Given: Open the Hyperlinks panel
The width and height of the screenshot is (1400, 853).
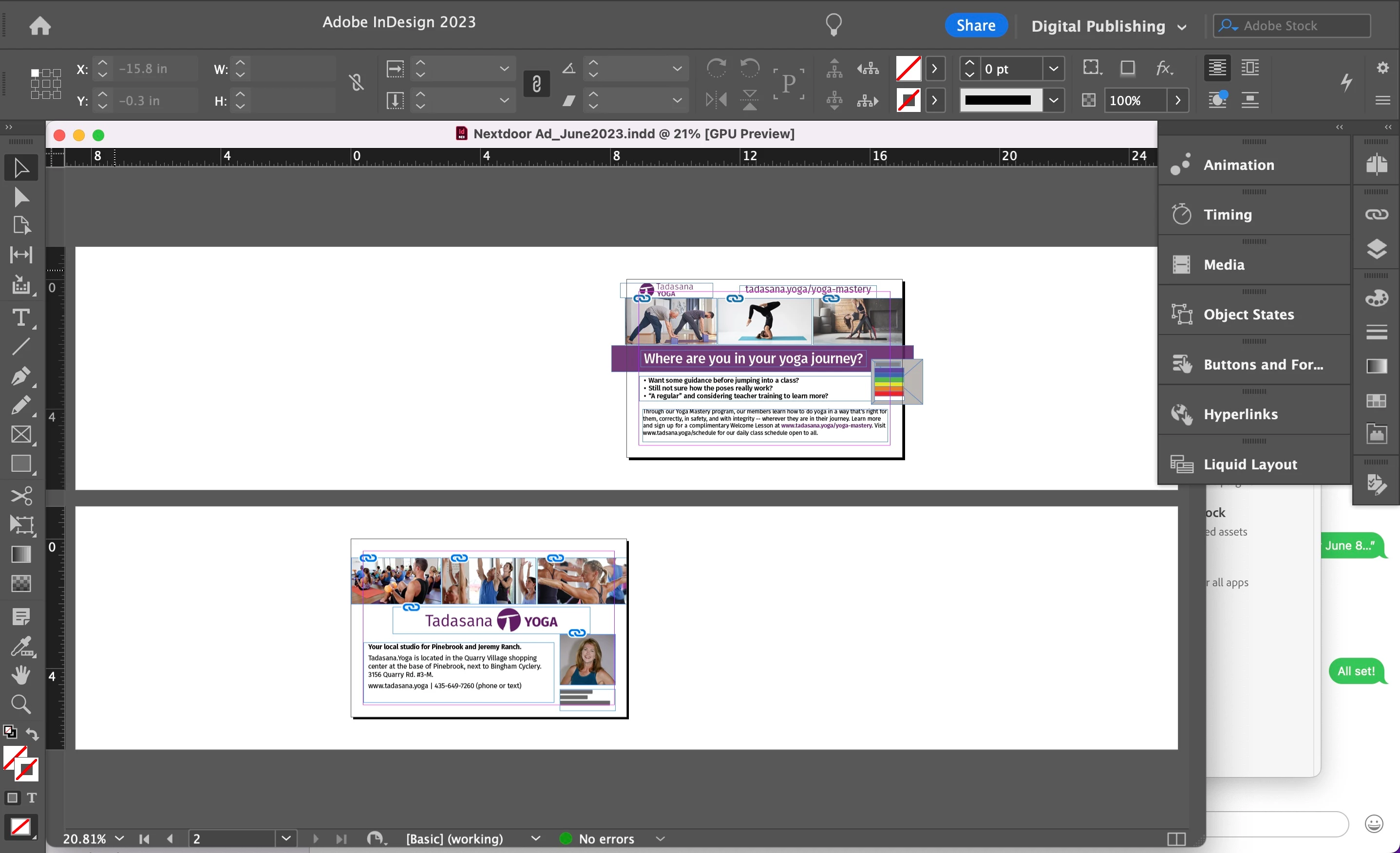Looking at the screenshot, I should (1240, 414).
